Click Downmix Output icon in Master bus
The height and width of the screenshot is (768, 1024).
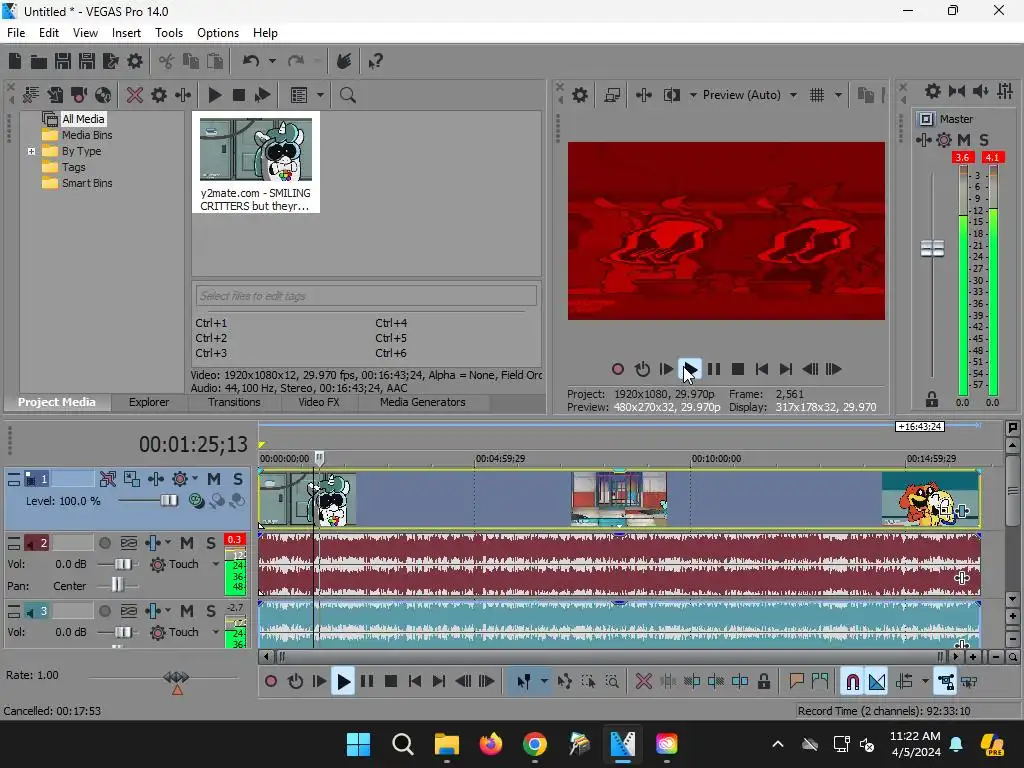tap(957, 91)
